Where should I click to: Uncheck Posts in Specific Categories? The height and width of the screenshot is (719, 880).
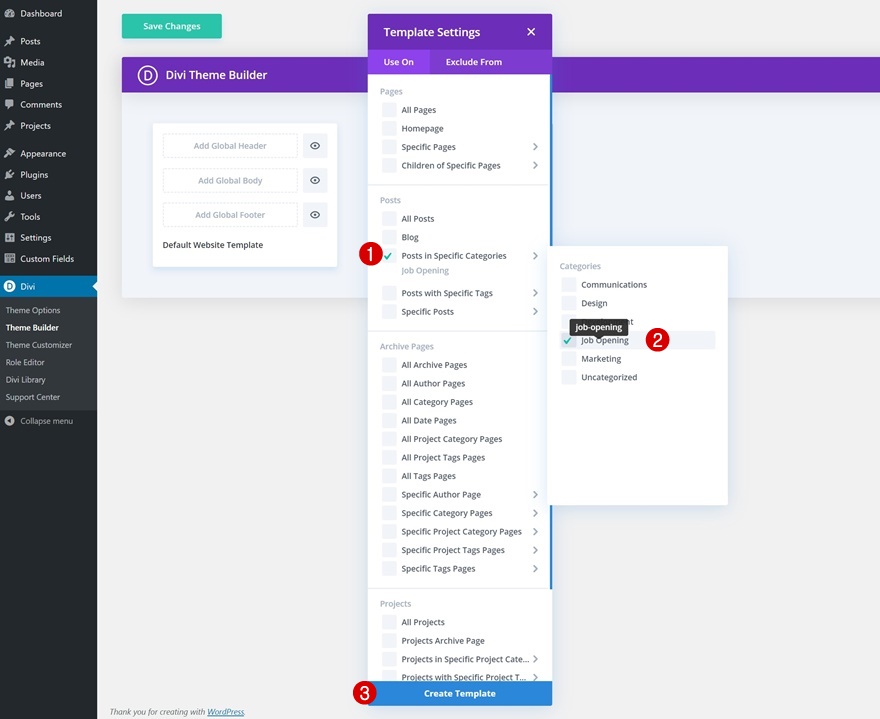(x=388, y=256)
